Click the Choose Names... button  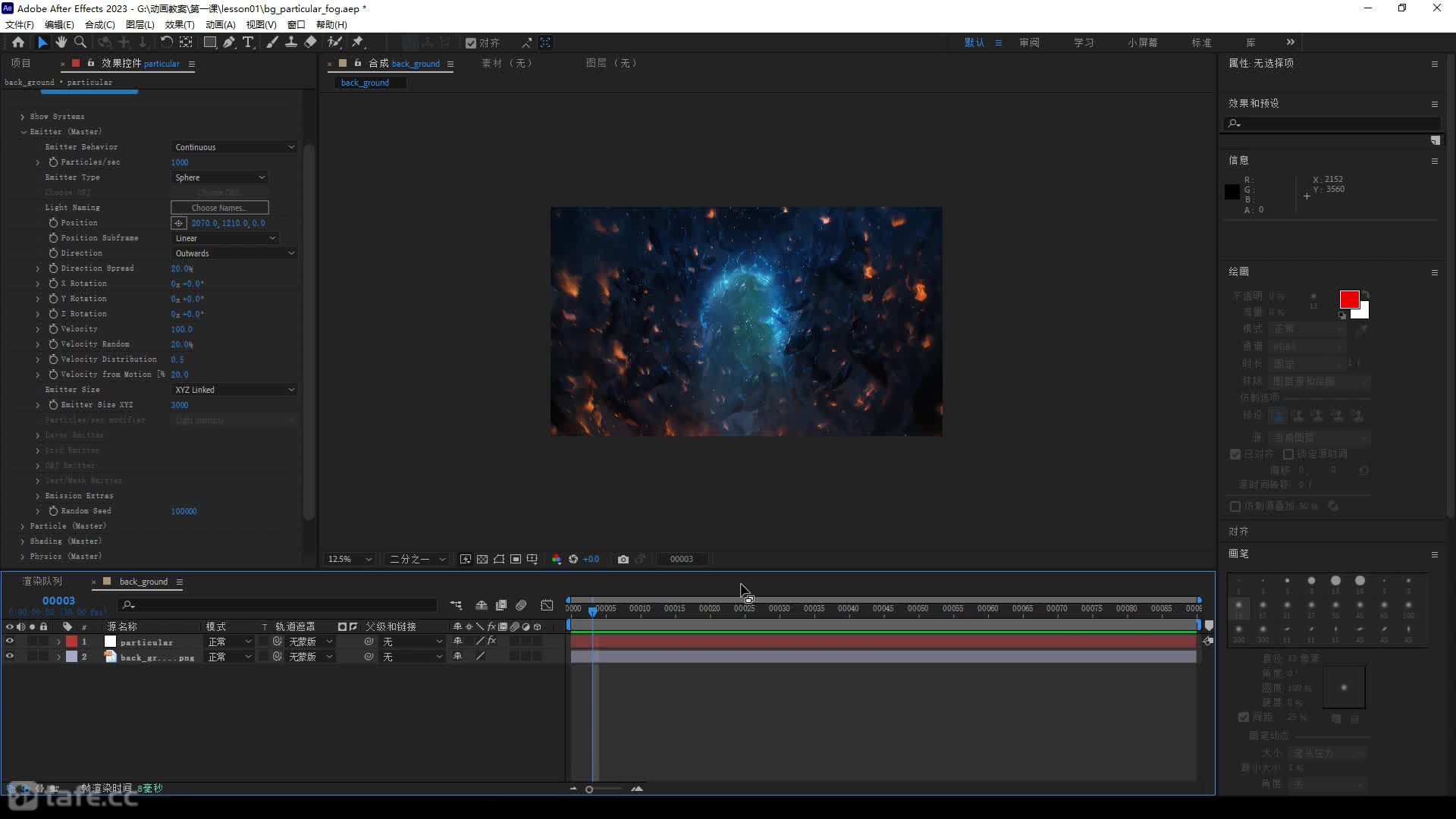(220, 208)
